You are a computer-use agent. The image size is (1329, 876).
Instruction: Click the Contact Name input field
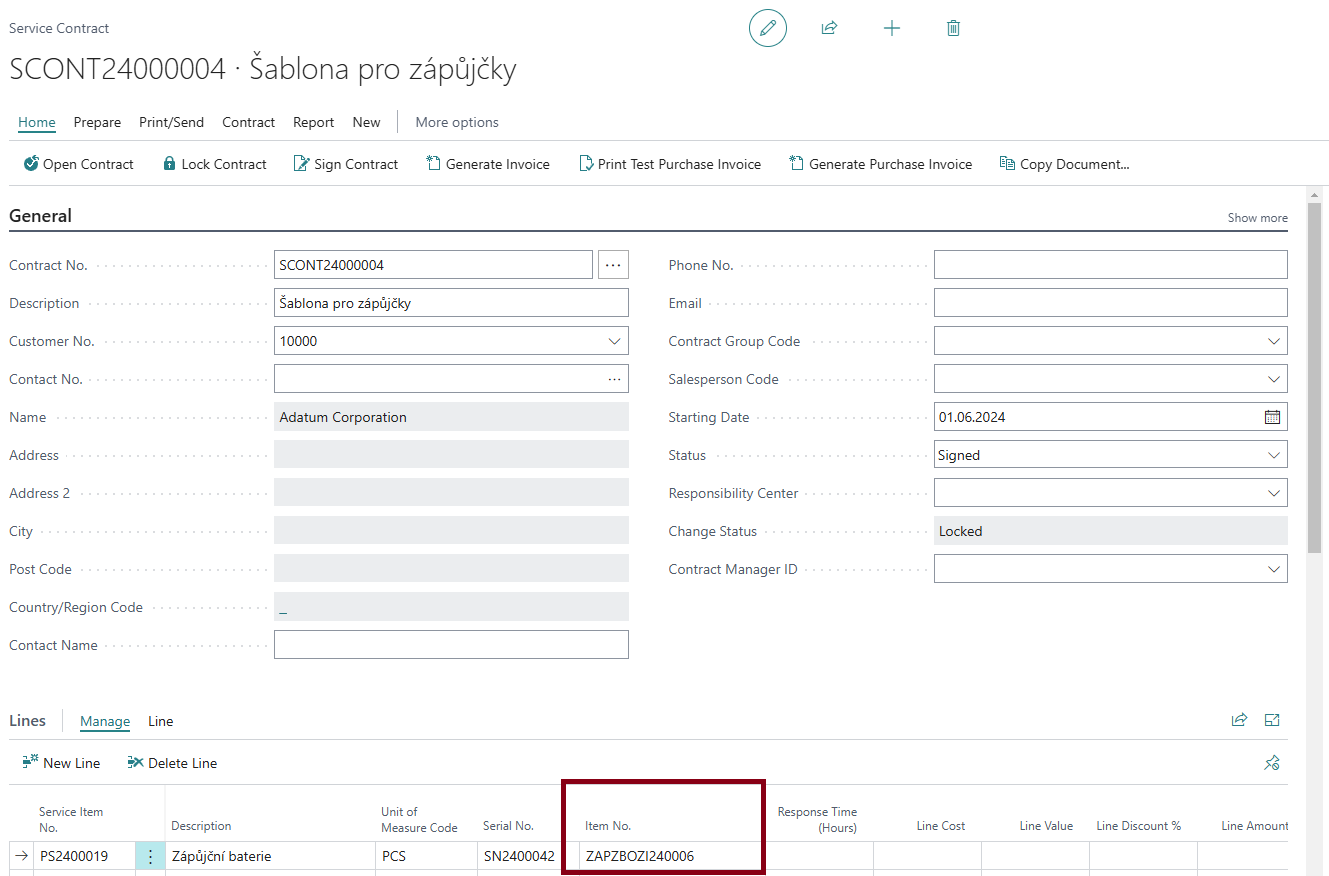point(451,645)
